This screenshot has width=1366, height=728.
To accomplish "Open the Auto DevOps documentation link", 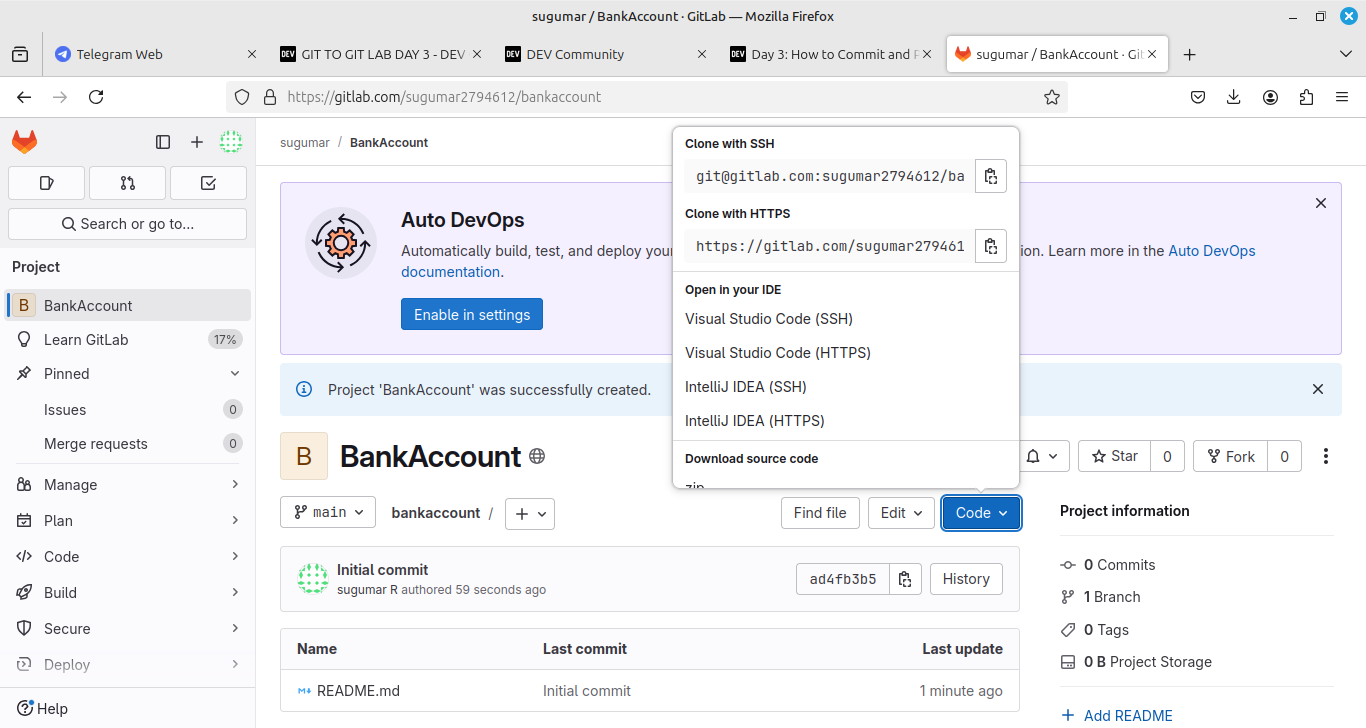I will tap(828, 261).
